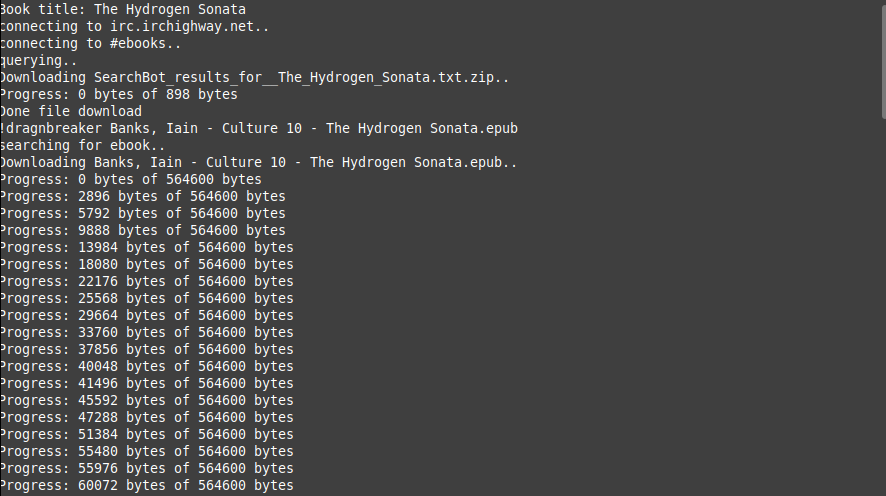Click the "searching for ebook.." line
Screen dimensions: 886x496
[x=85, y=145]
